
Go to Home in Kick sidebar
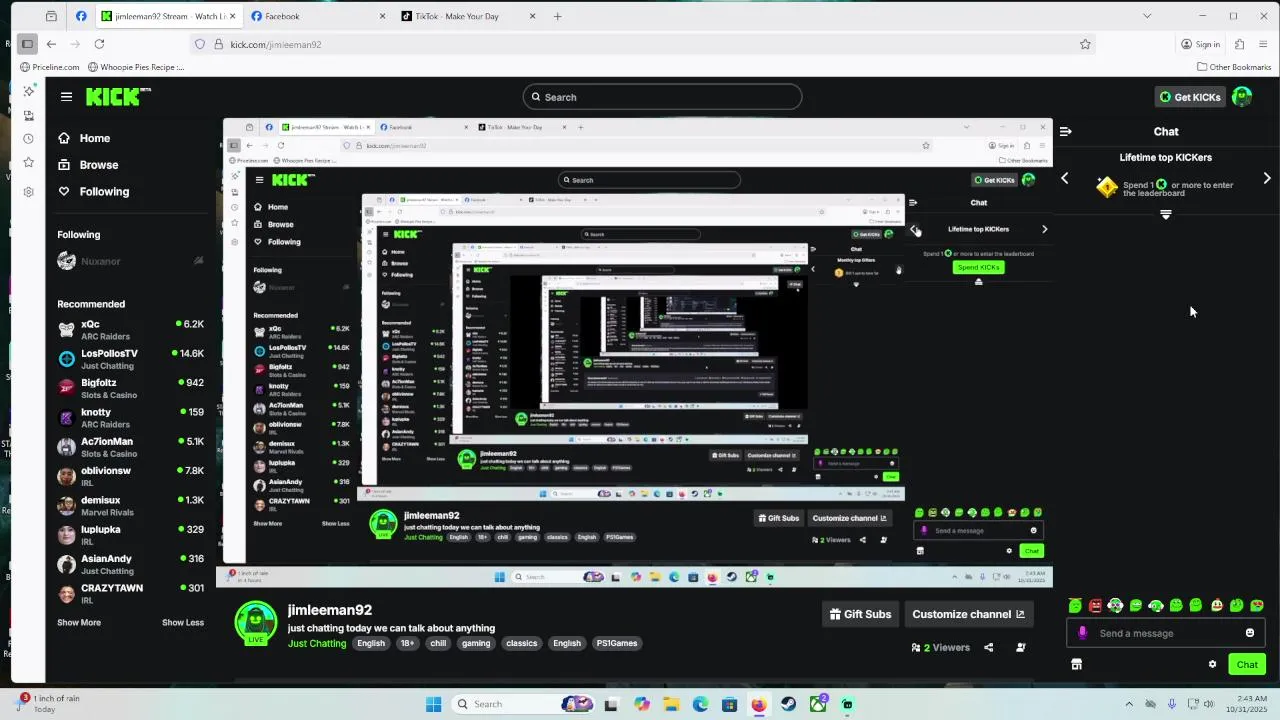84,138
